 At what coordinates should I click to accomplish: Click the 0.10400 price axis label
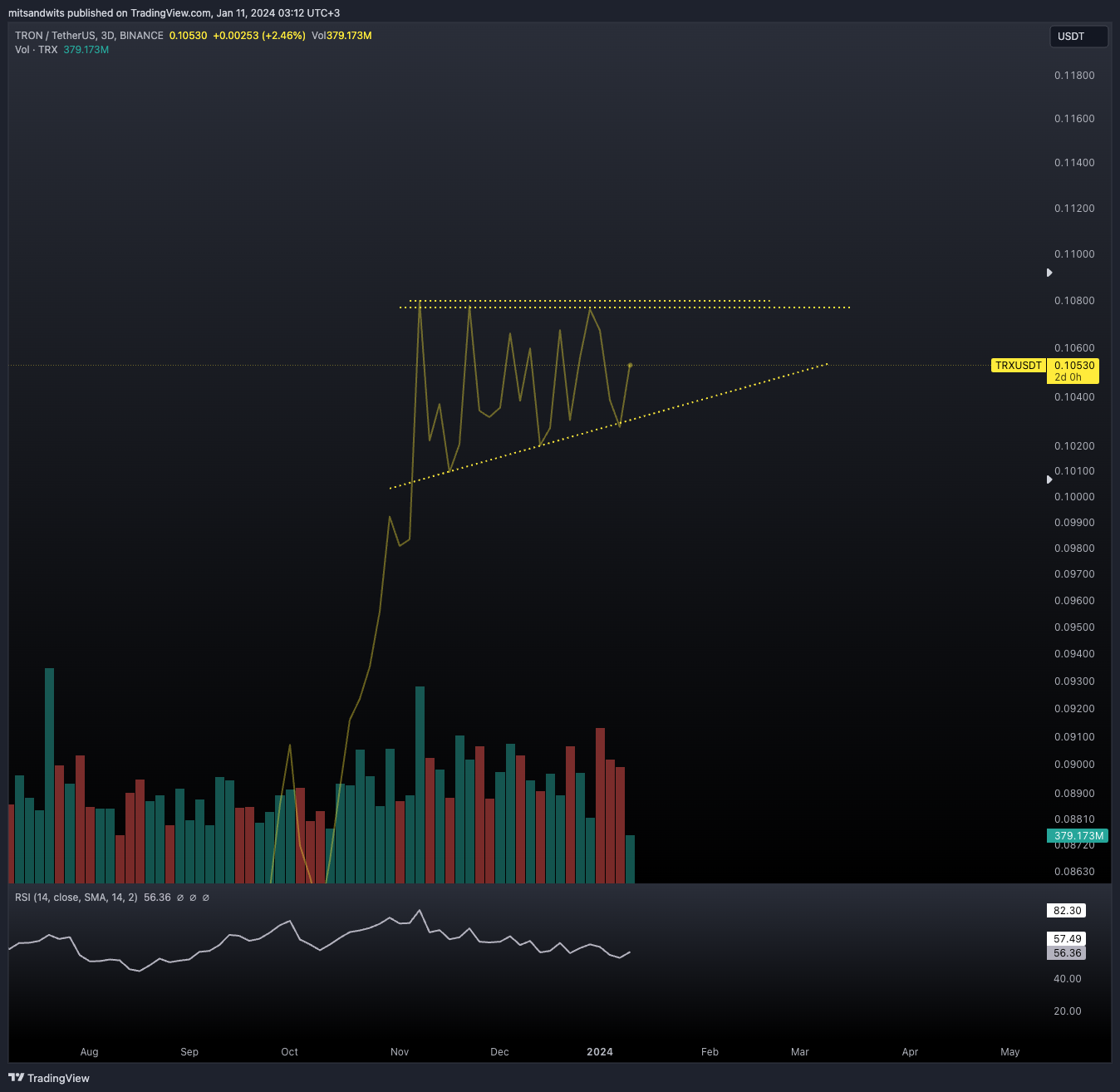(1074, 397)
